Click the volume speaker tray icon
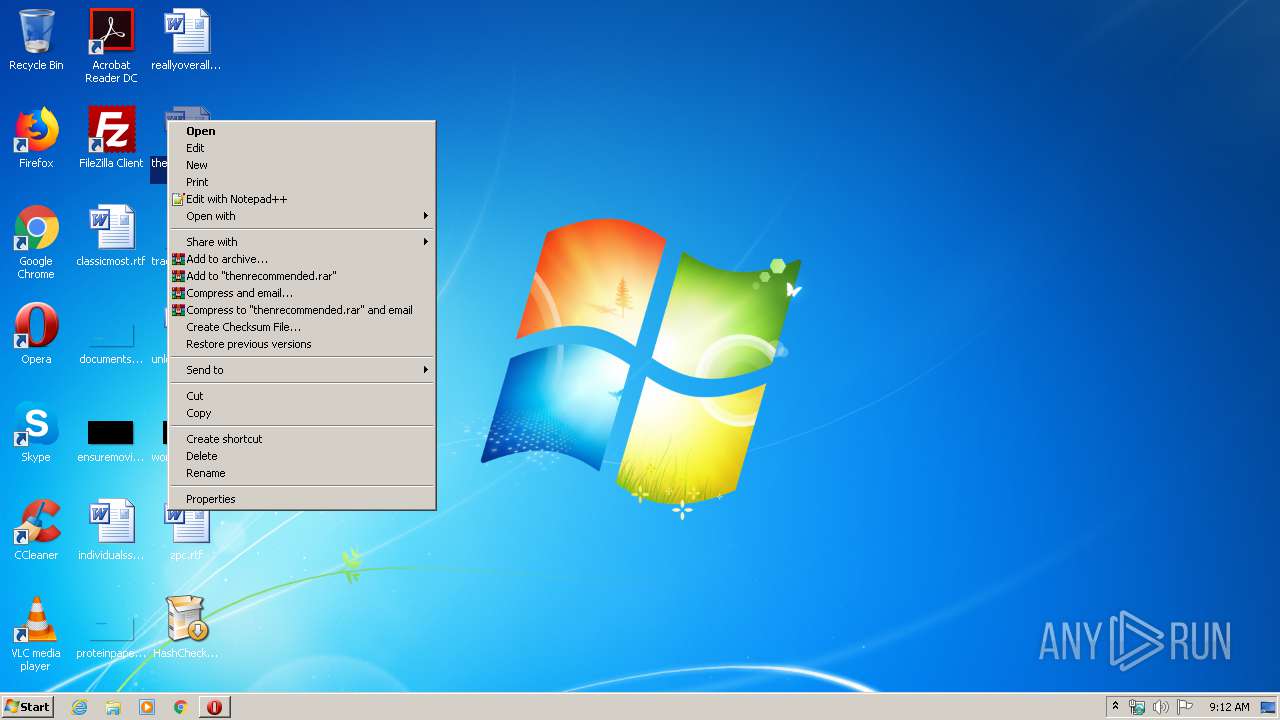 point(1160,707)
